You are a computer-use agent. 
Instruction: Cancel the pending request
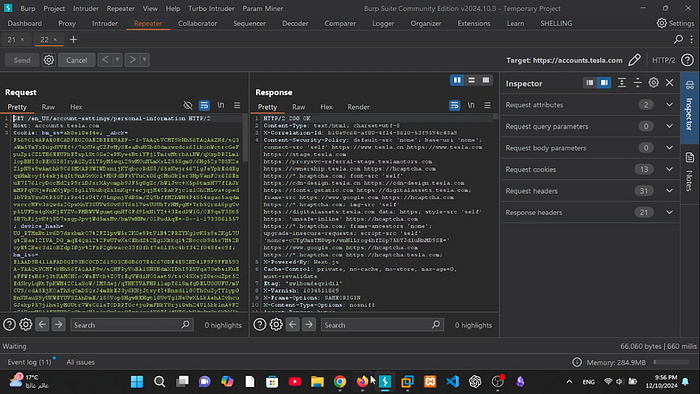coord(77,60)
